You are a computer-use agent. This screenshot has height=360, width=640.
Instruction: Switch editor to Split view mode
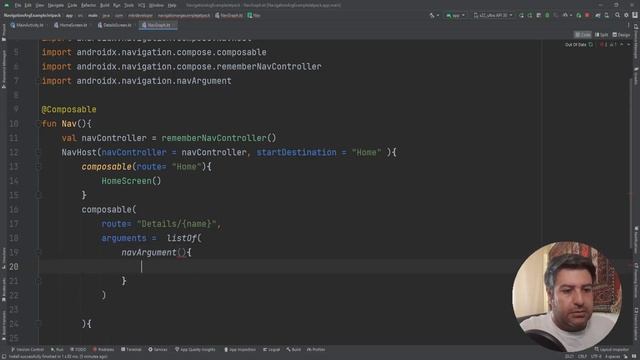click(601, 35)
